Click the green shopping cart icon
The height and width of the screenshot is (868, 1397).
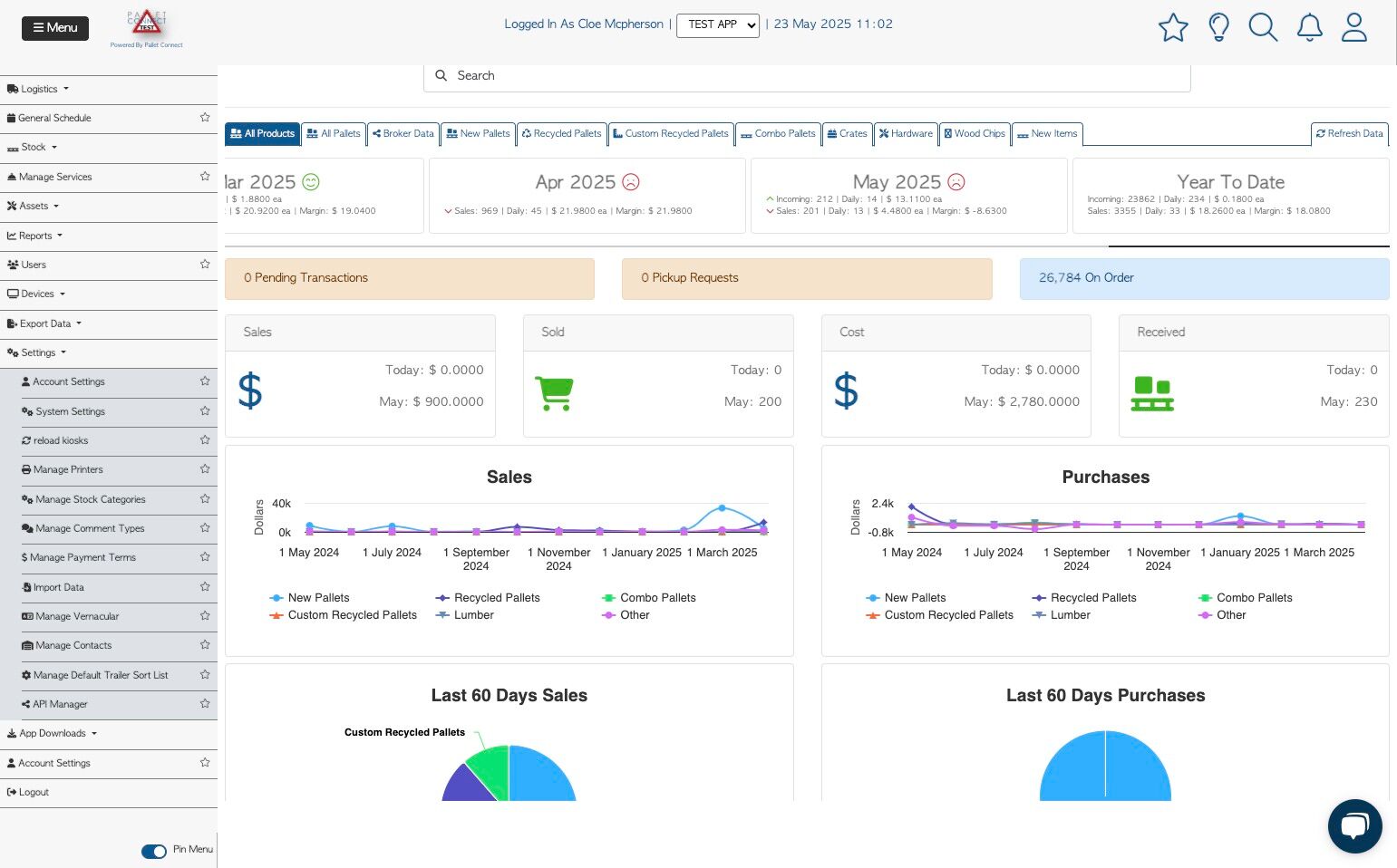(555, 393)
